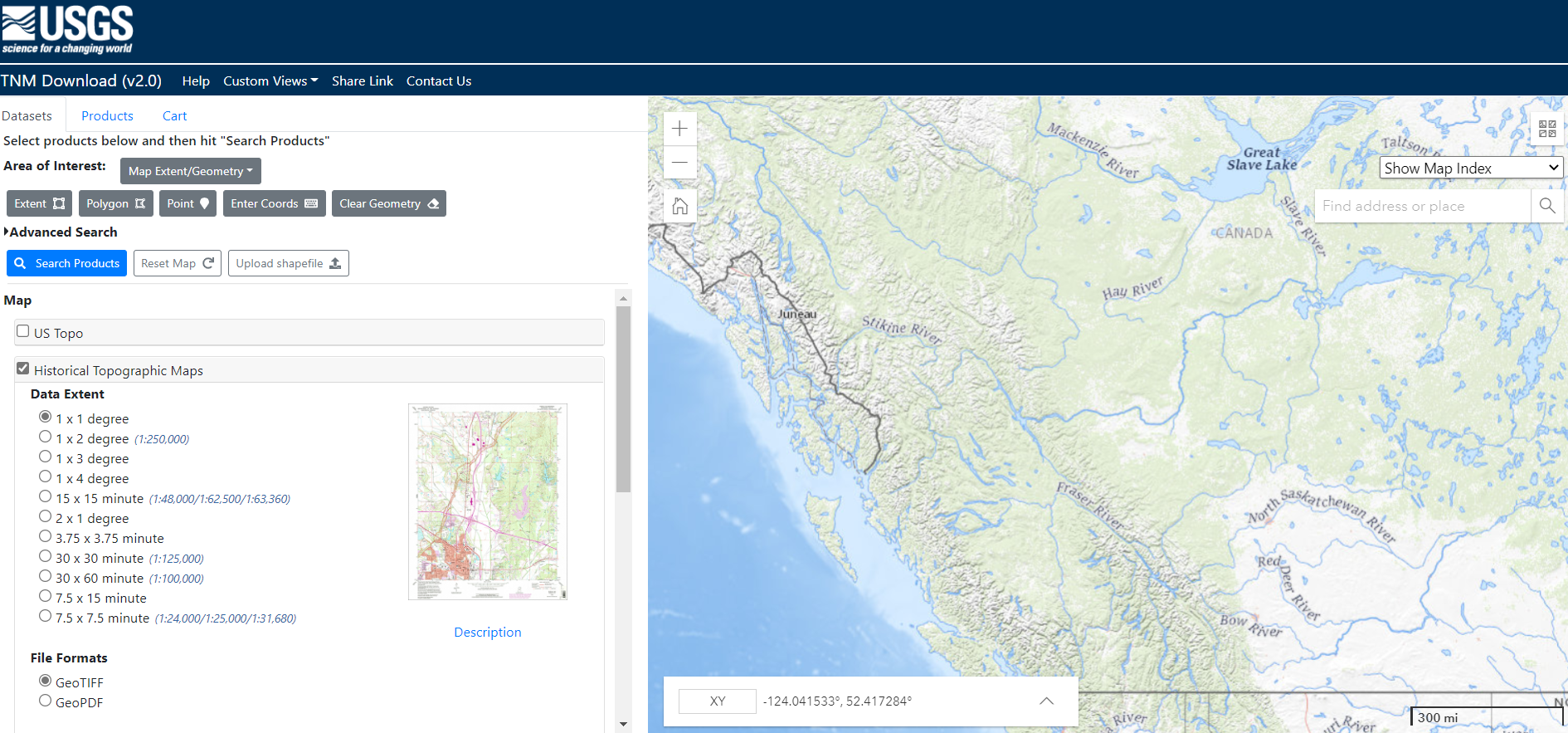The height and width of the screenshot is (733, 1568).
Task: Uncheck Historical Topographic Maps
Action: coord(23,369)
